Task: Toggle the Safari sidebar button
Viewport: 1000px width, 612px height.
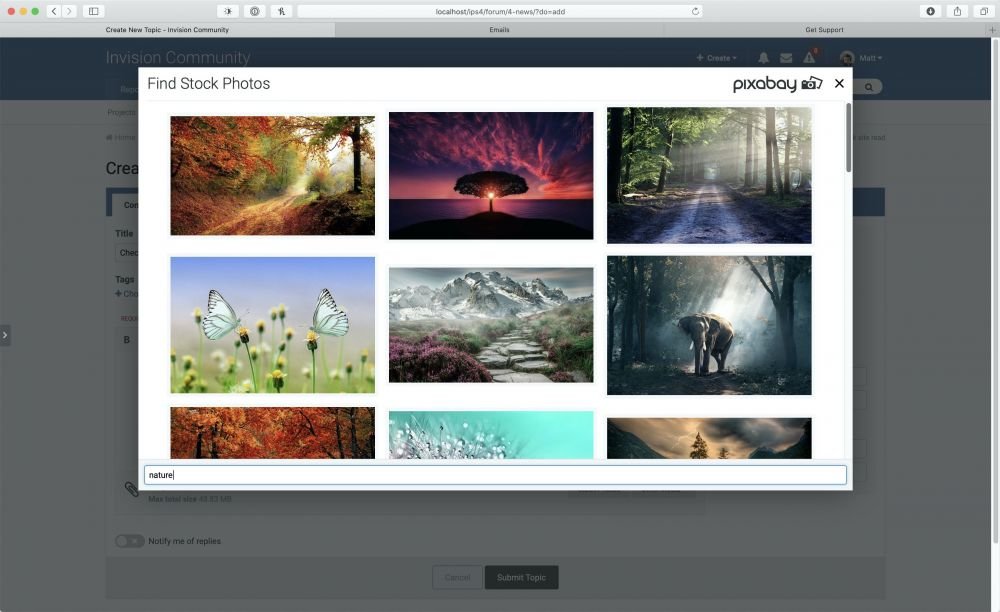Action: click(x=94, y=11)
